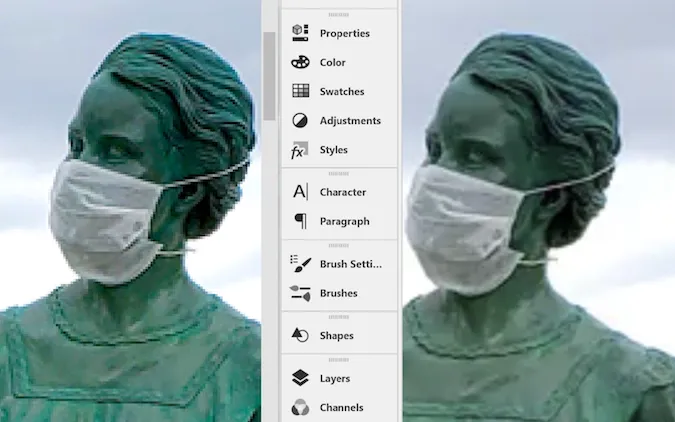Select the Properties label
Image resolution: width=675 pixels, height=422 pixels.
(345, 34)
